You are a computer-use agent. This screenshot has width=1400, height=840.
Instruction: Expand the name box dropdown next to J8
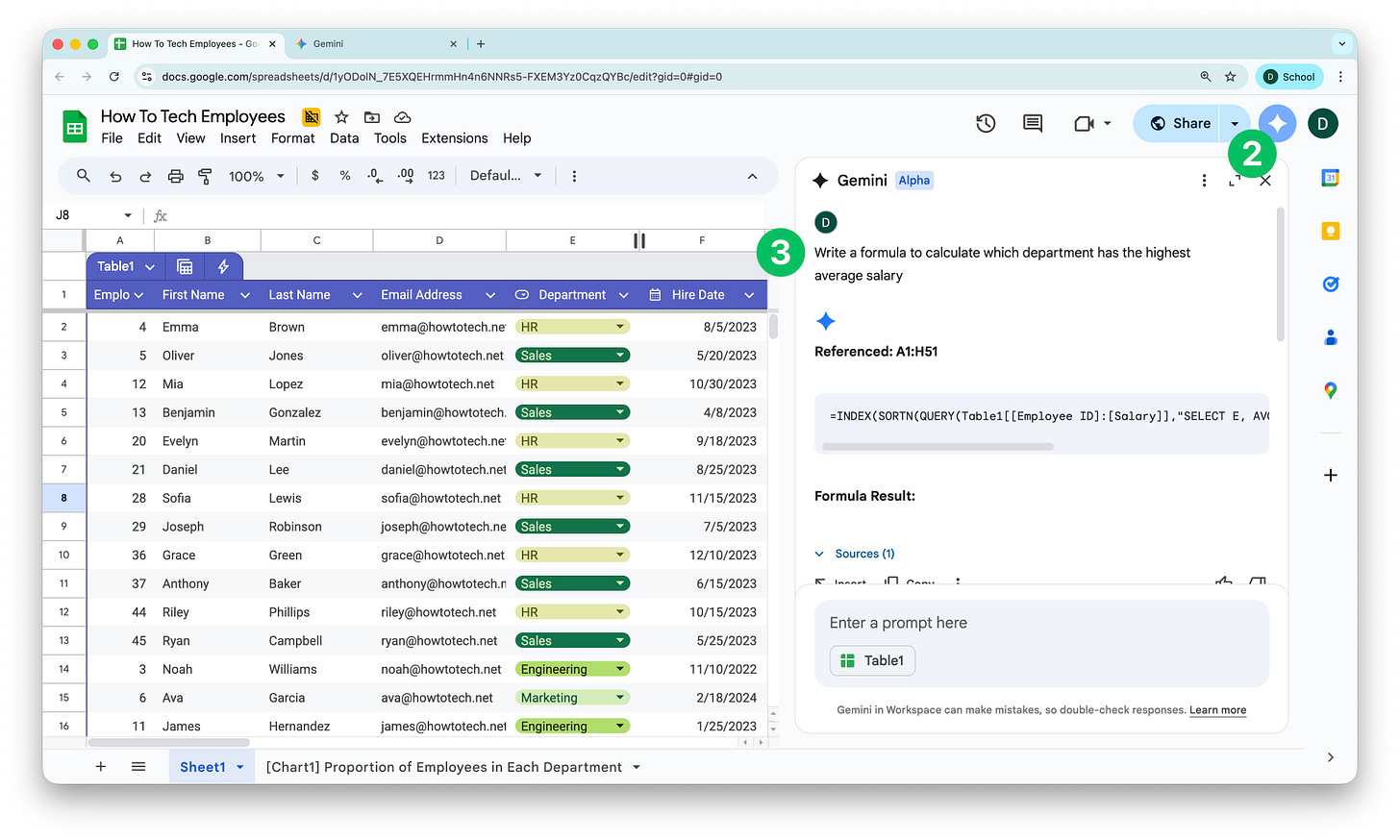click(128, 215)
